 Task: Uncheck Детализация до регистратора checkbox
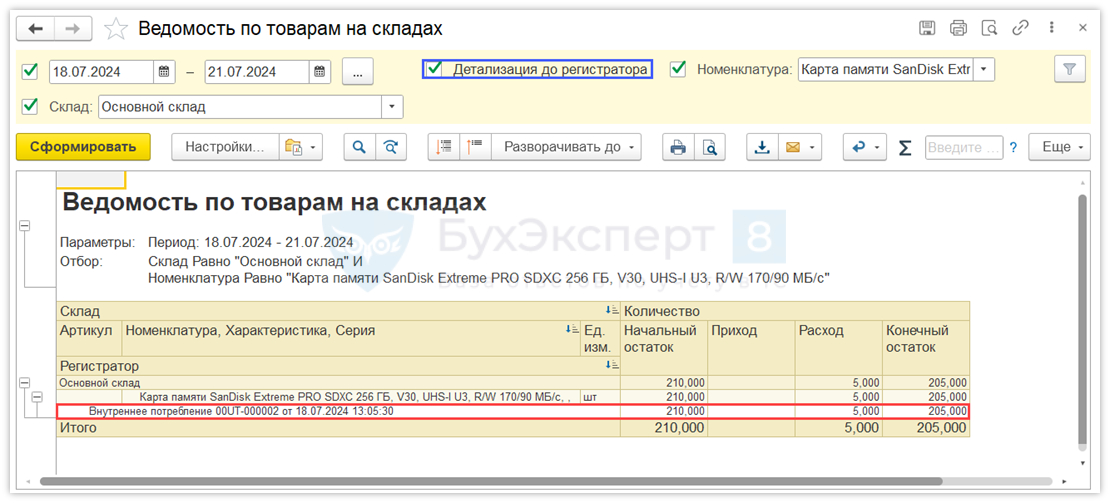[434, 69]
